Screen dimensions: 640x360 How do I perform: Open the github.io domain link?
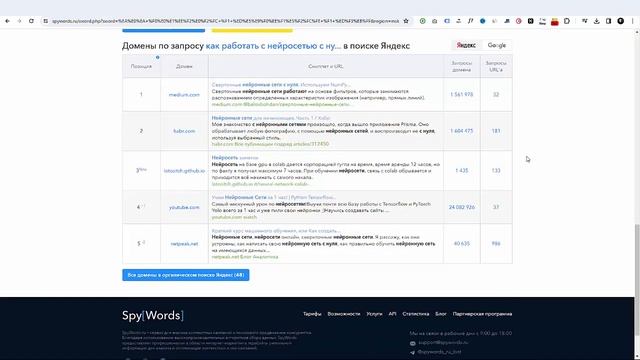tap(184, 171)
